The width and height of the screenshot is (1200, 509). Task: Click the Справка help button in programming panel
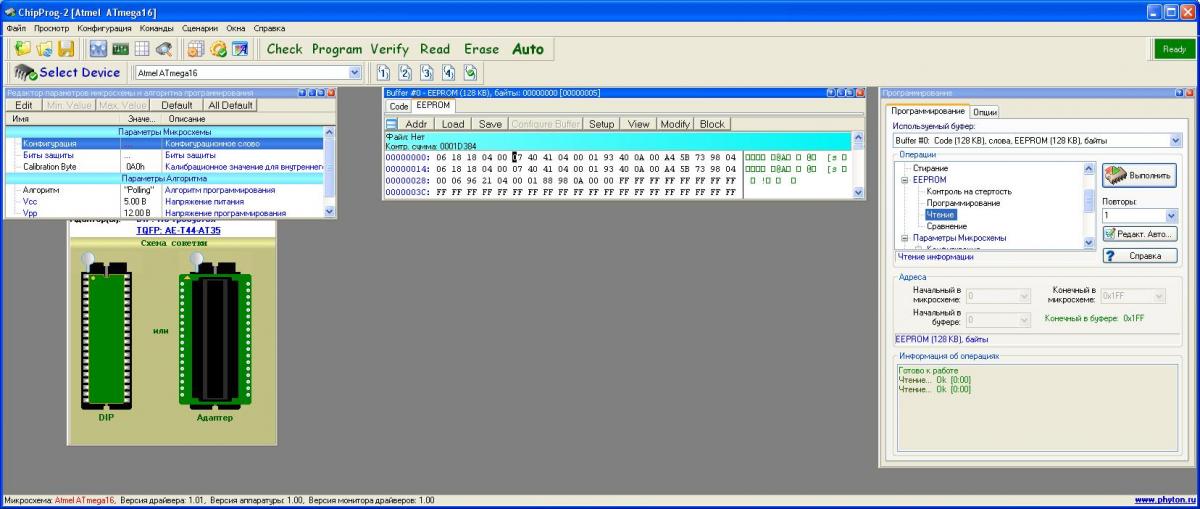click(x=1139, y=255)
